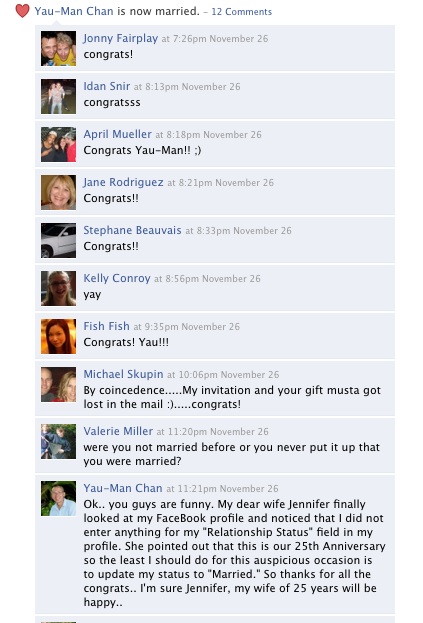Visit Valerie Miller's name link
423x623 pixels.
(x=118, y=431)
